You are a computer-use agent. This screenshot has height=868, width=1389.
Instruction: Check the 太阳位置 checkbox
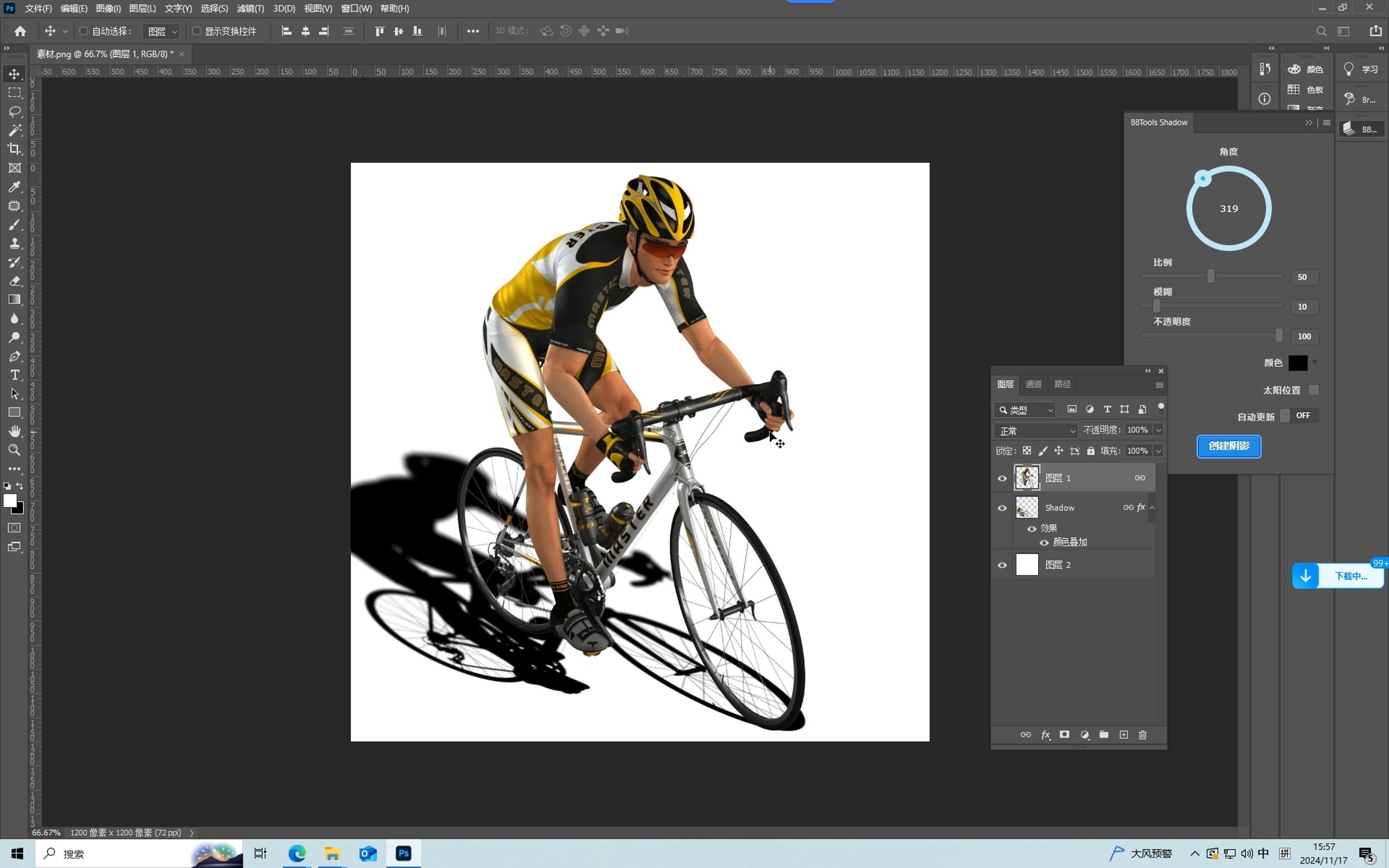coord(1314,391)
